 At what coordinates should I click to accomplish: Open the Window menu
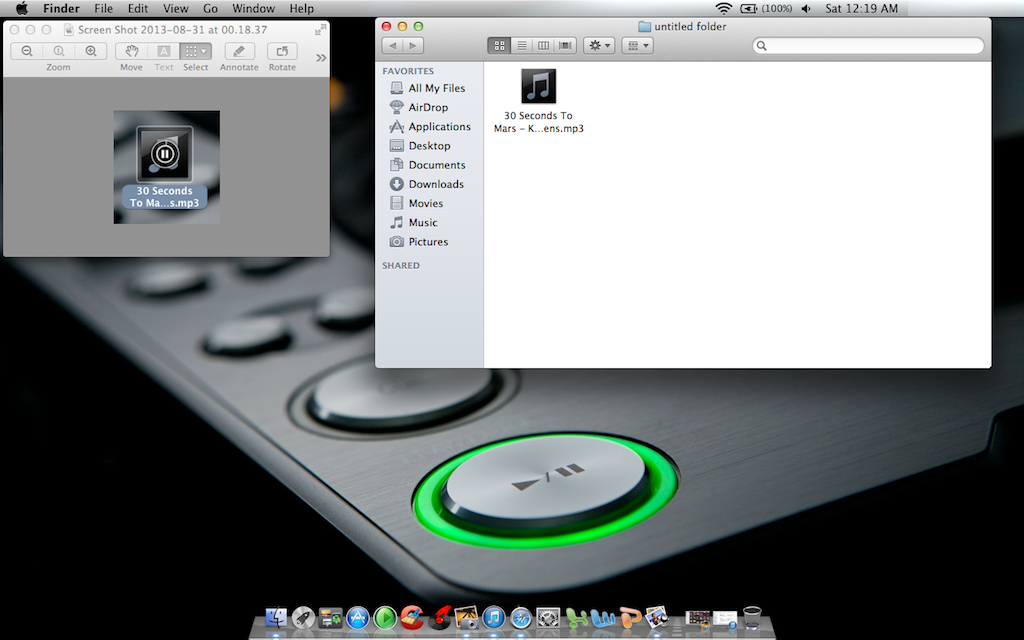click(253, 8)
